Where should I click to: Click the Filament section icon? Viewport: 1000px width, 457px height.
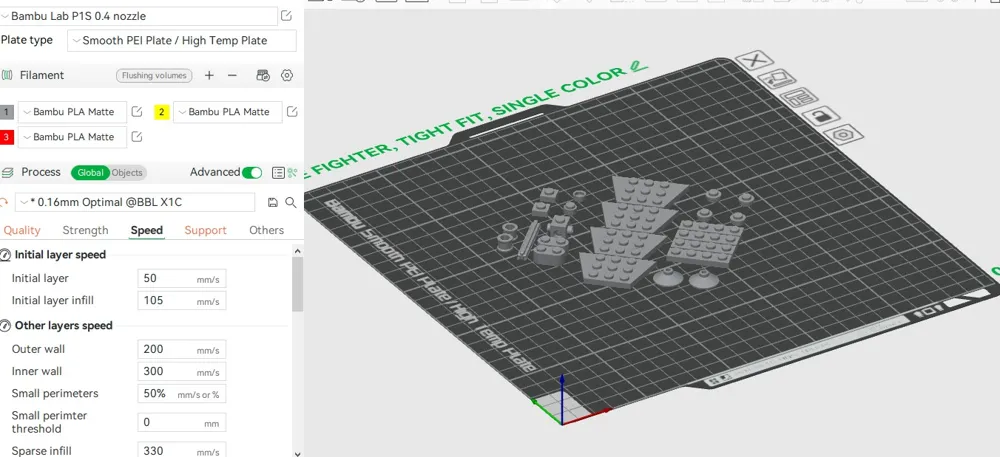coord(7,75)
